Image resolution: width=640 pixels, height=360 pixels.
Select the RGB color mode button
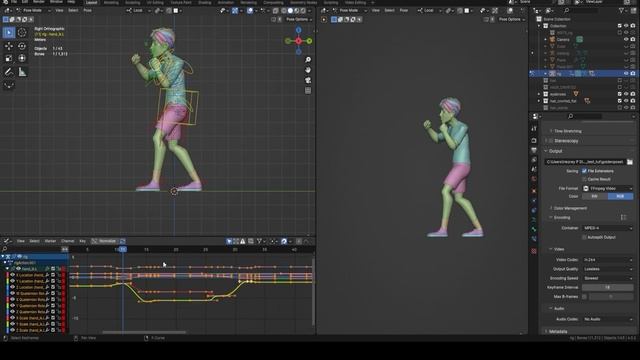click(620, 196)
